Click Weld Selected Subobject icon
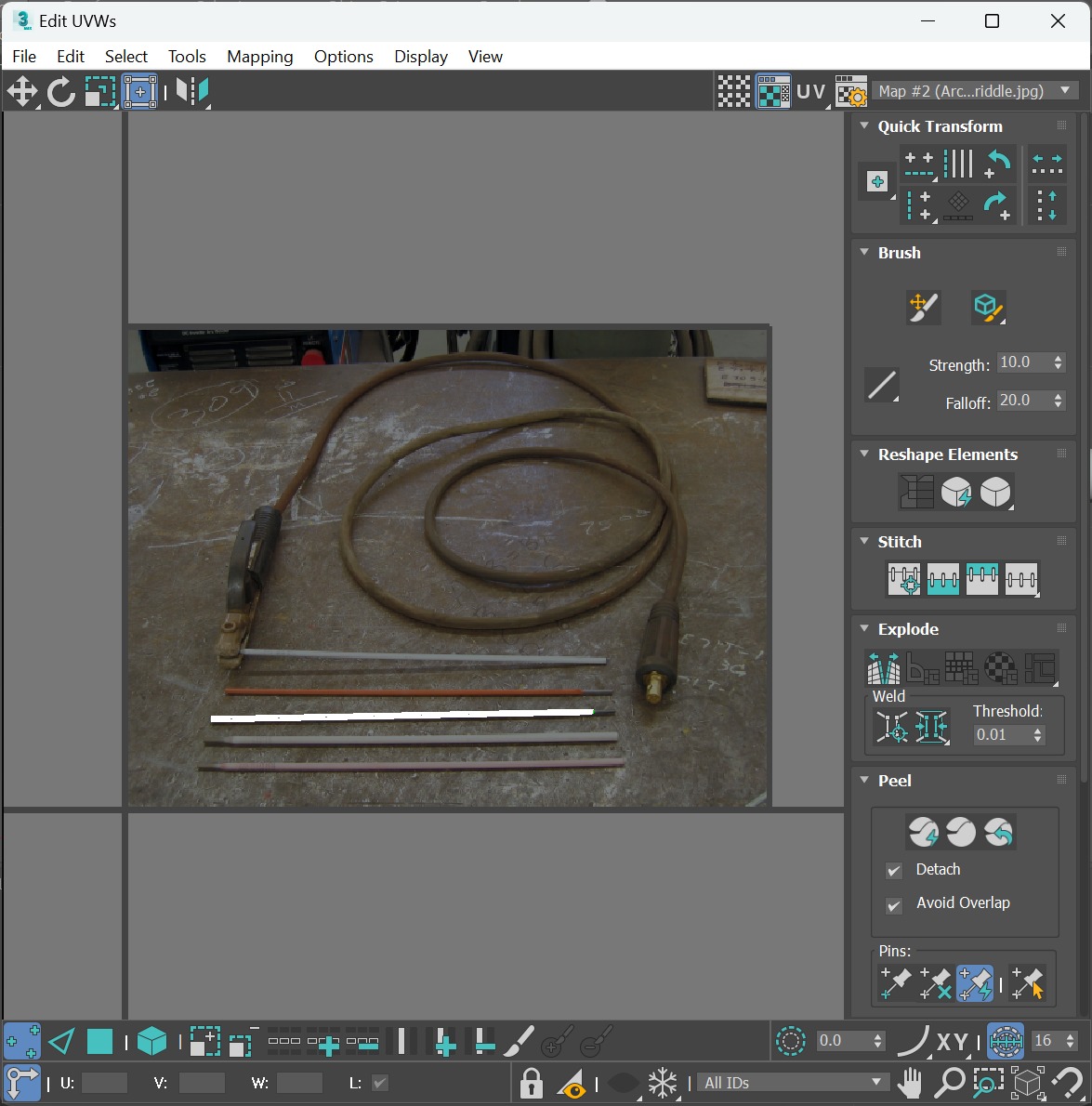 click(x=931, y=727)
